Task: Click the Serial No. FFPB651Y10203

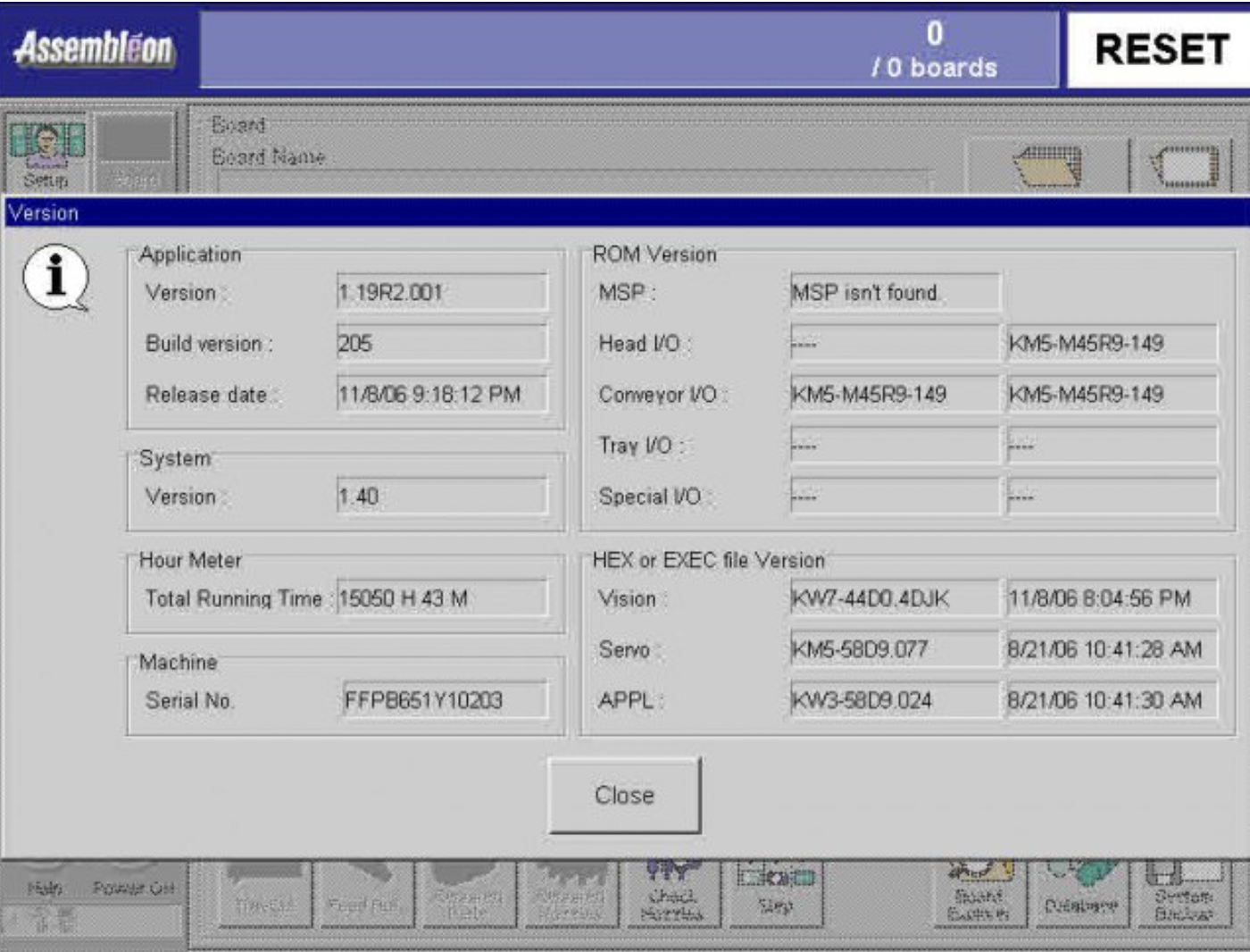Action: pos(445,699)
